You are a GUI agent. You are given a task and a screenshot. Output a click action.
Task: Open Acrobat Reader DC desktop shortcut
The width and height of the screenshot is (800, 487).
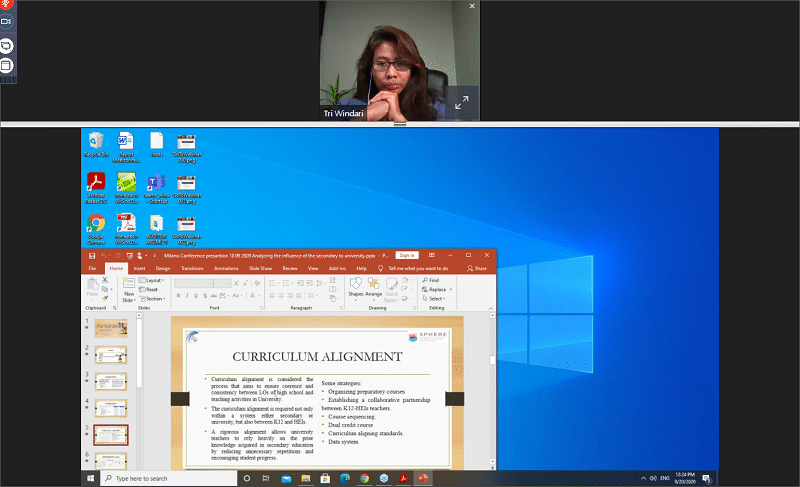96,184
